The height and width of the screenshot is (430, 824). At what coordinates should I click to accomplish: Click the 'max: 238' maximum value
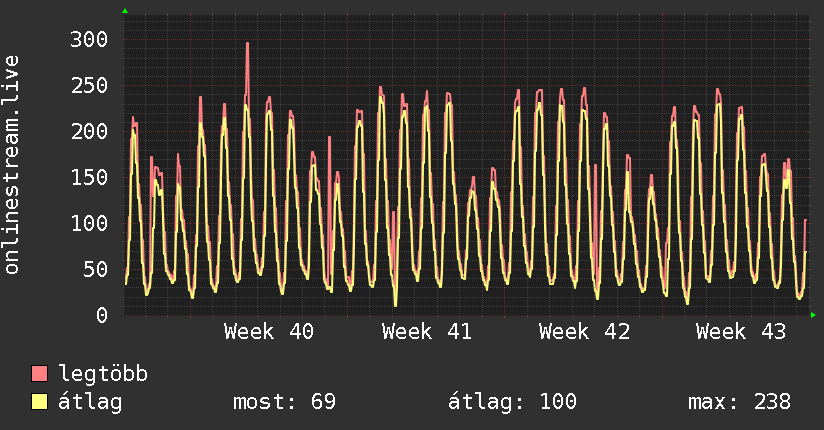(x=739, y=402)
